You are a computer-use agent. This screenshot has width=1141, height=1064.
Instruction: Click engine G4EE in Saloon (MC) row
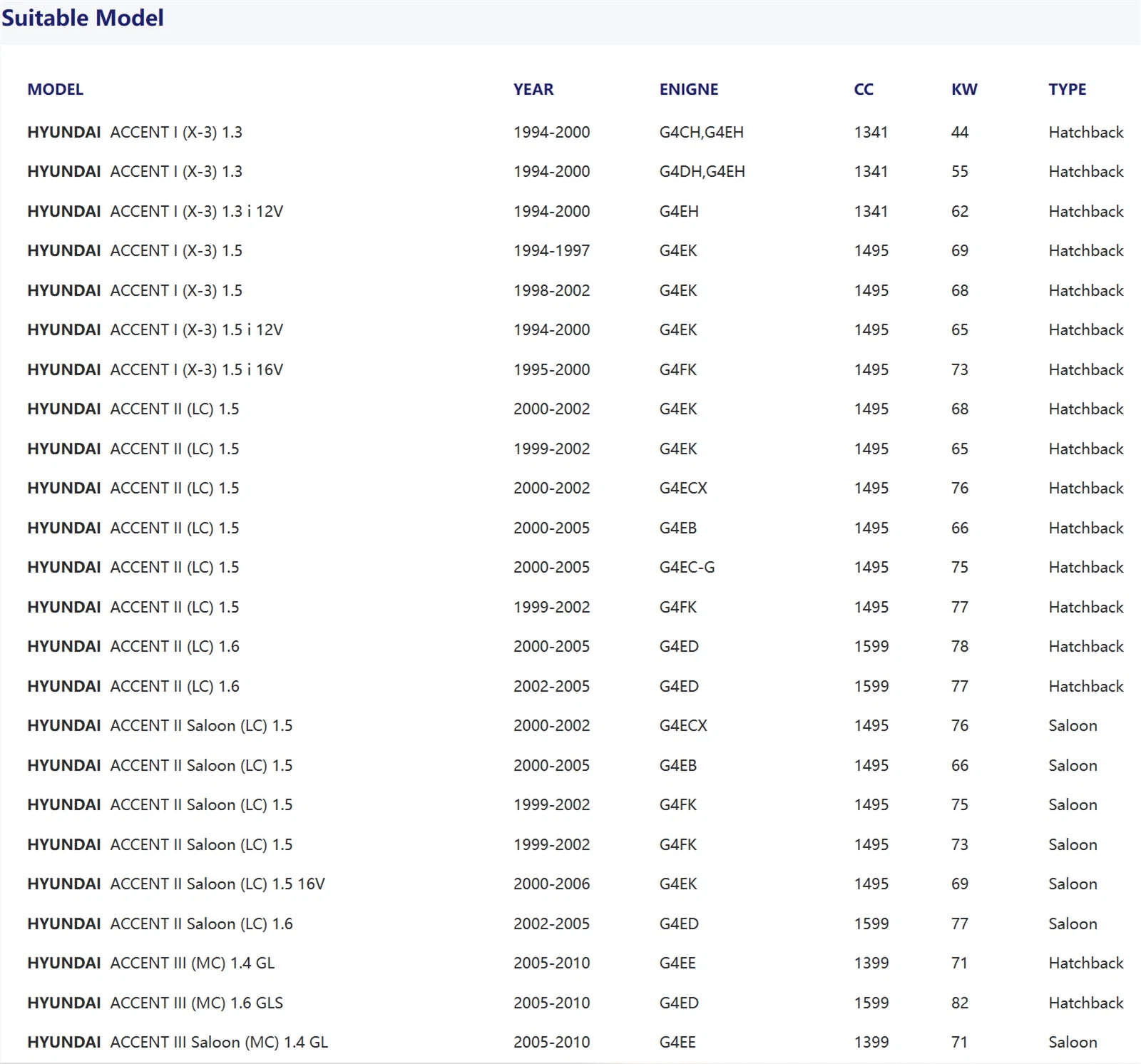[x=677, y=1042]
